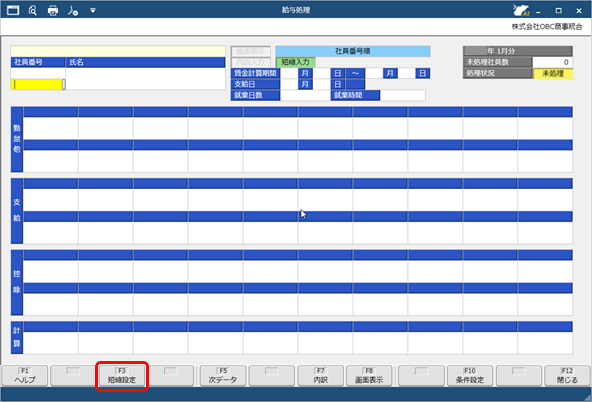Screen dimensions: 592x402
Task: Open F10 条件設定 settings
Action: (470, 376)
